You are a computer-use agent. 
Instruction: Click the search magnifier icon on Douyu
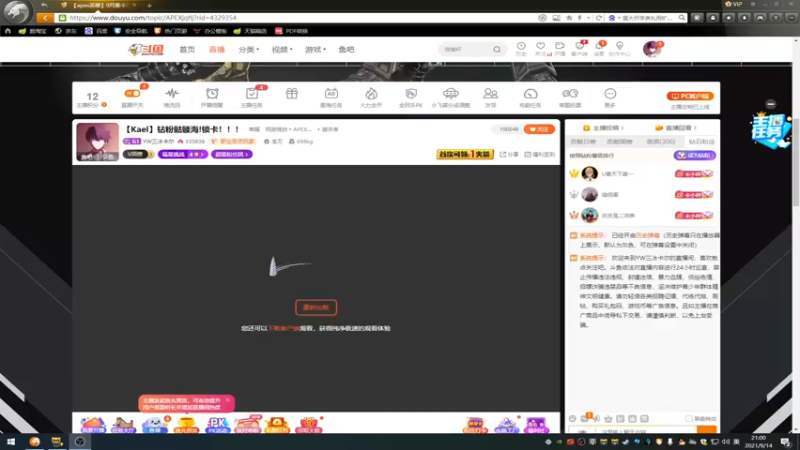[496, 49]
